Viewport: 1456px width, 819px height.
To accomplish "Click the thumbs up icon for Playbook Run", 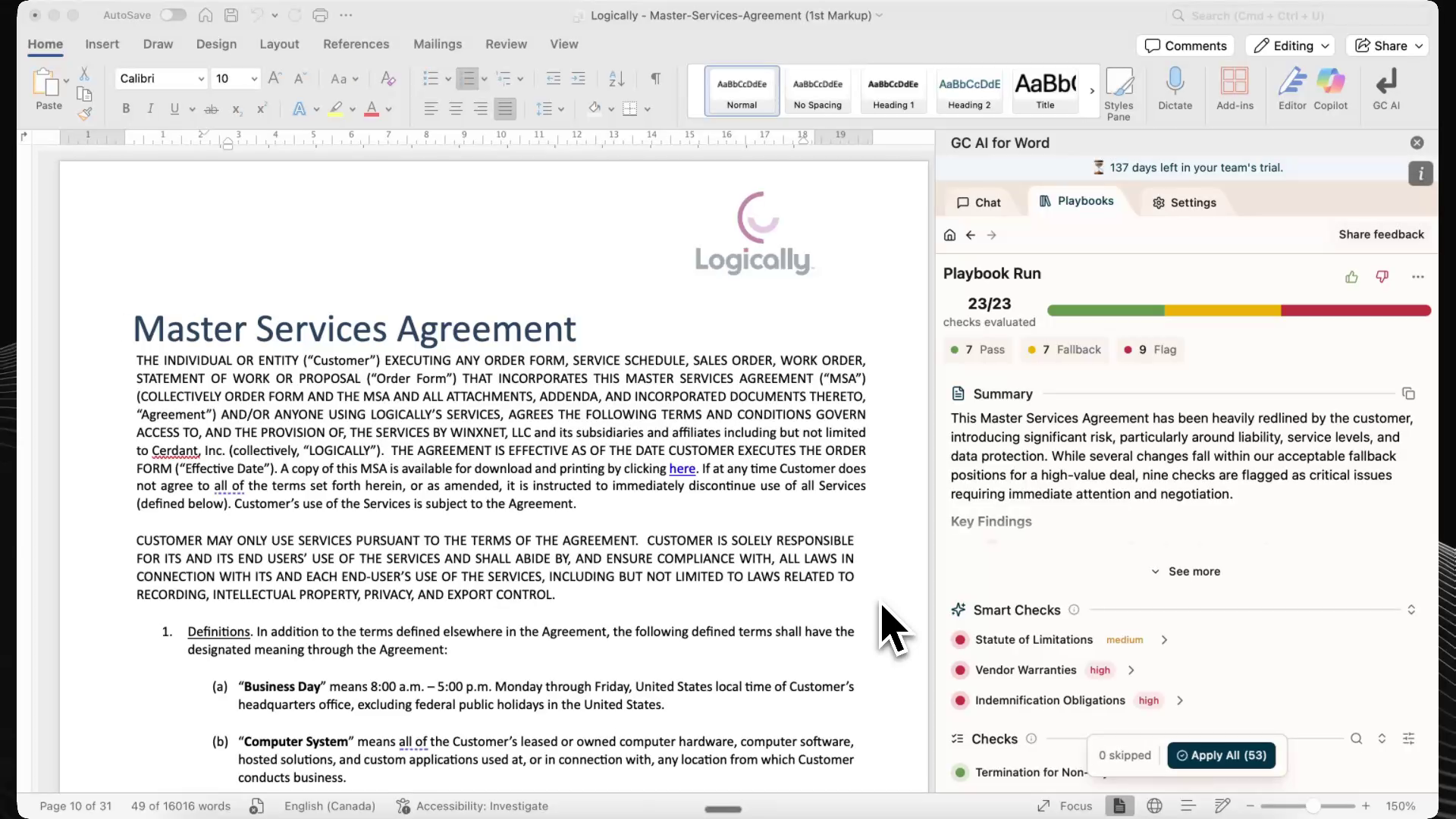I will point(1351,278).
